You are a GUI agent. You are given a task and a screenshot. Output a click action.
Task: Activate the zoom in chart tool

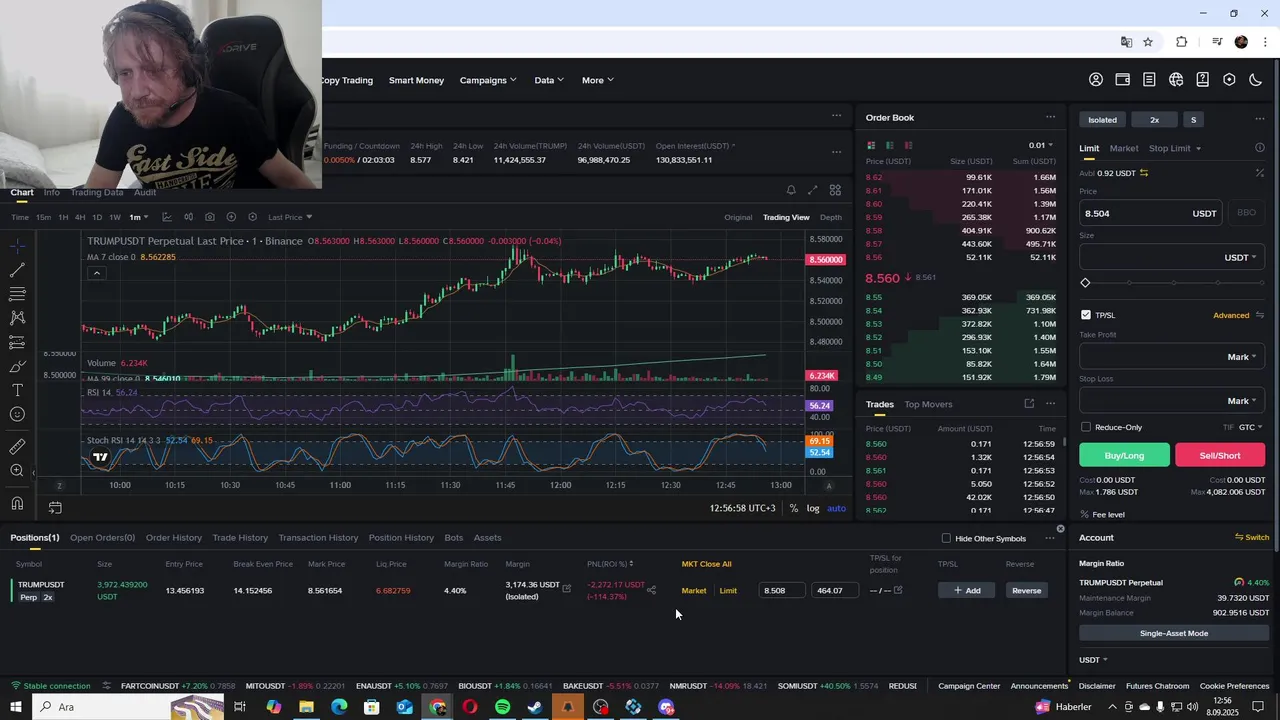tap(17, 470)
